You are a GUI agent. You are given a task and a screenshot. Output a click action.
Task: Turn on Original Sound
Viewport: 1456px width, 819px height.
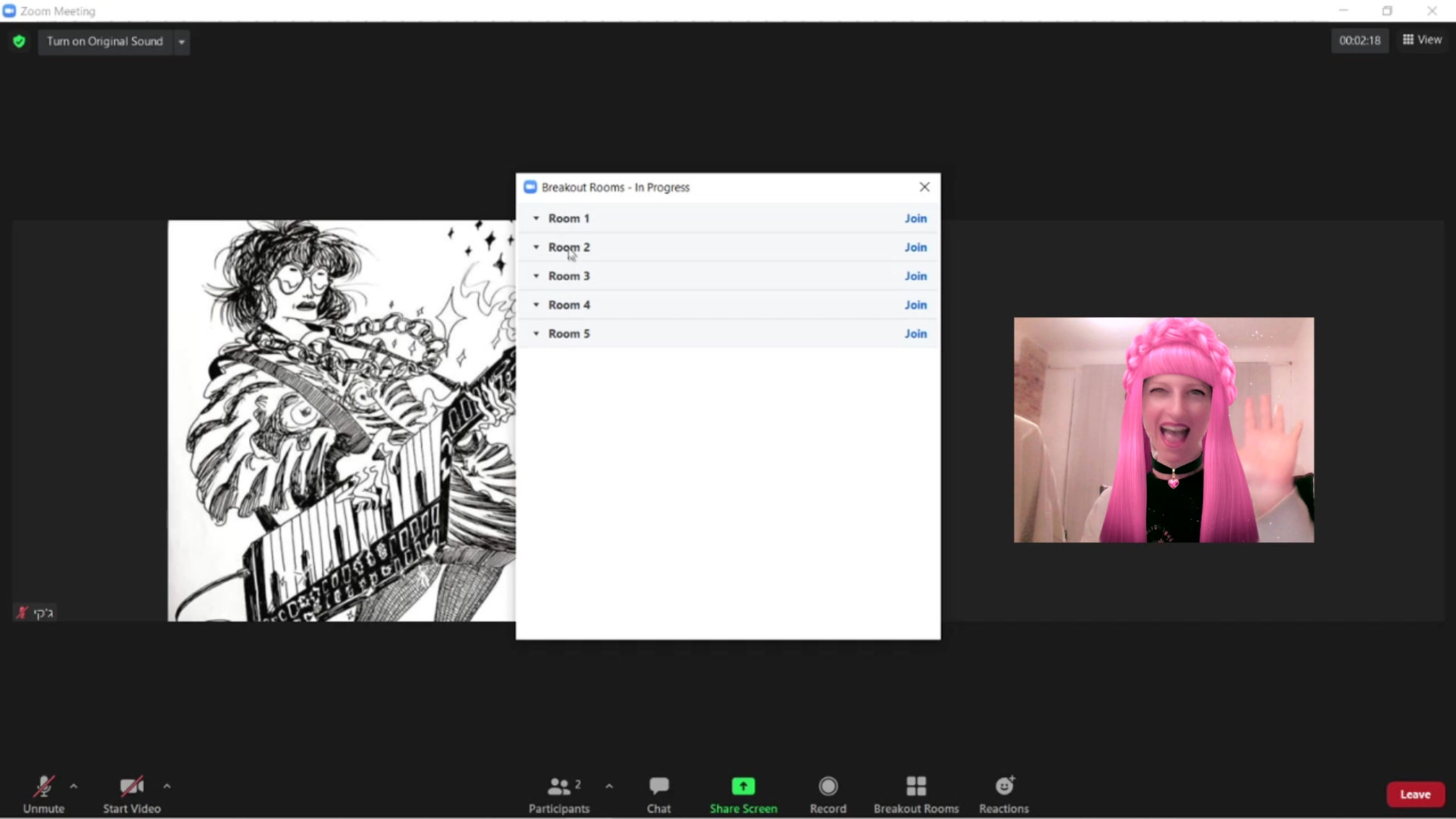click(105, 41)
